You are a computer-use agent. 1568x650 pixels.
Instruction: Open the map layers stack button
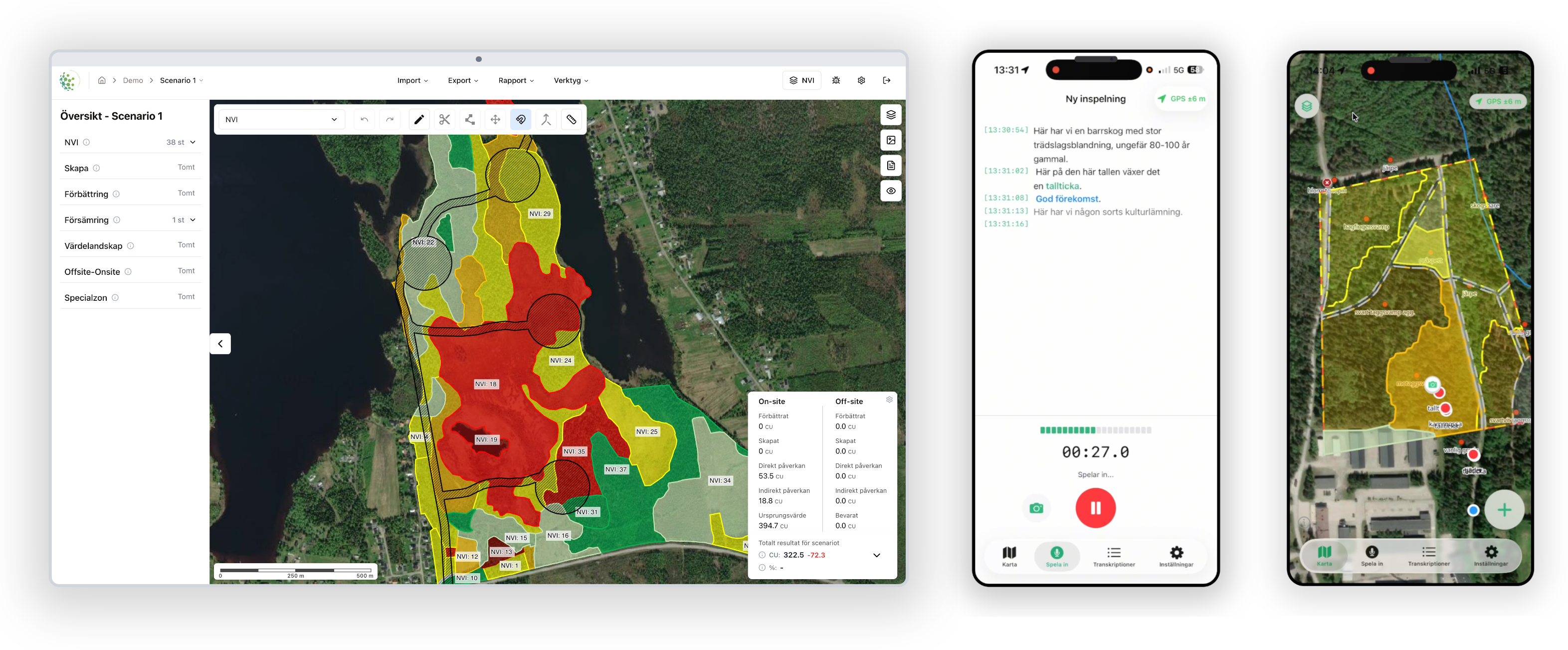tap(891, 114)
